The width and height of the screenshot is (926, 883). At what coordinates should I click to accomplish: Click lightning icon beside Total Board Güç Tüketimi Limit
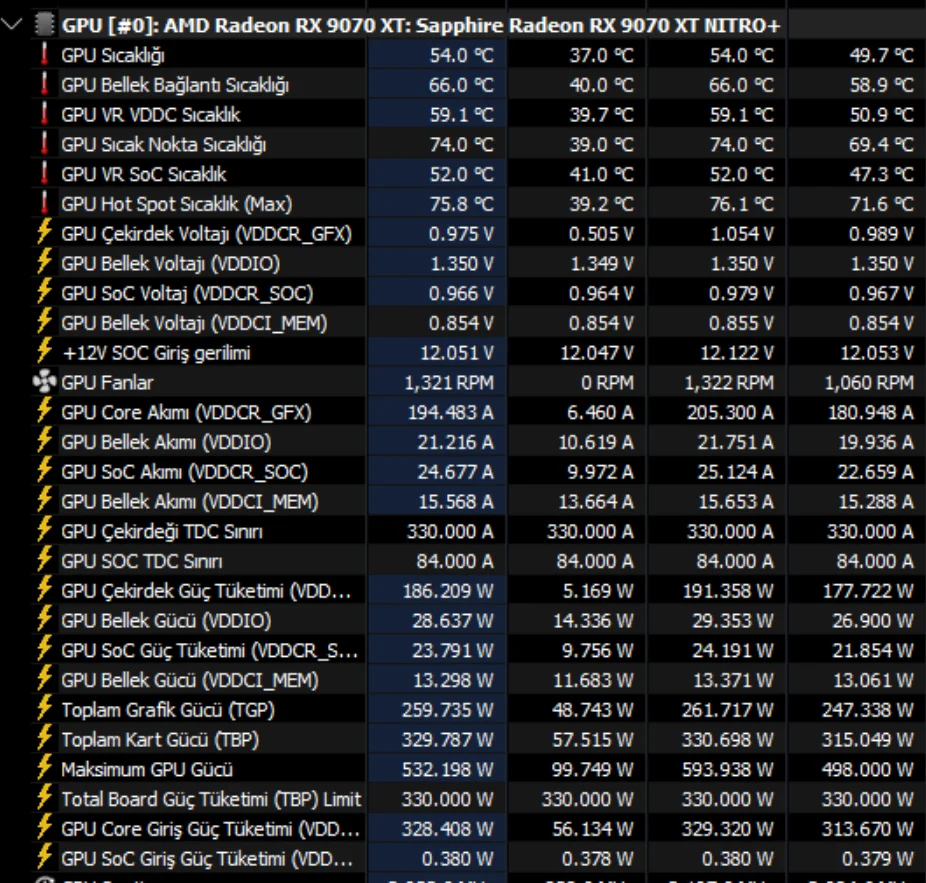pos(44,798)
